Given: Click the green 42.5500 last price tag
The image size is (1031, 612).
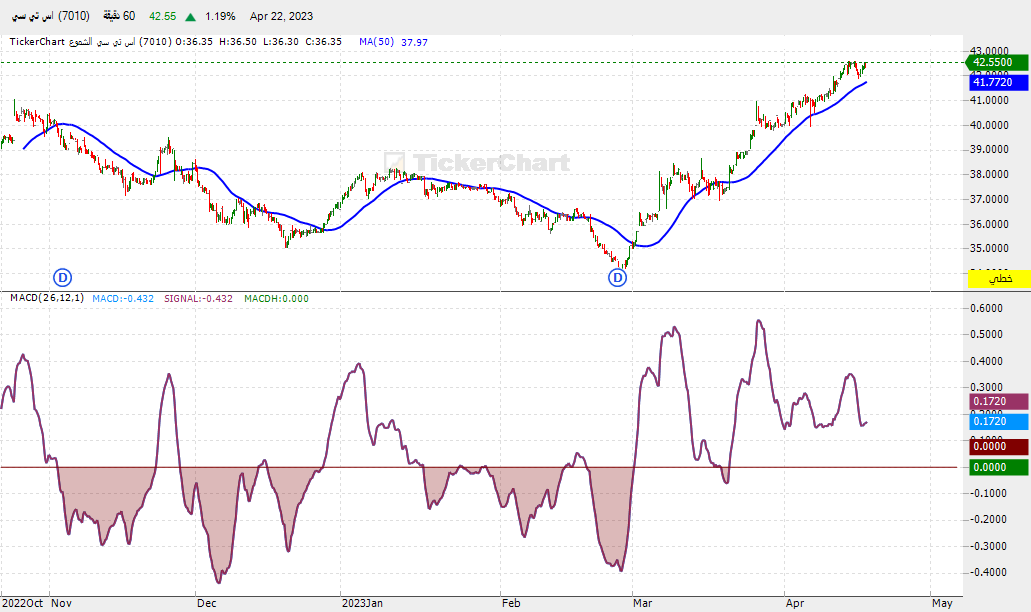Looking at the screenshot, I should (x=997, y=62).
